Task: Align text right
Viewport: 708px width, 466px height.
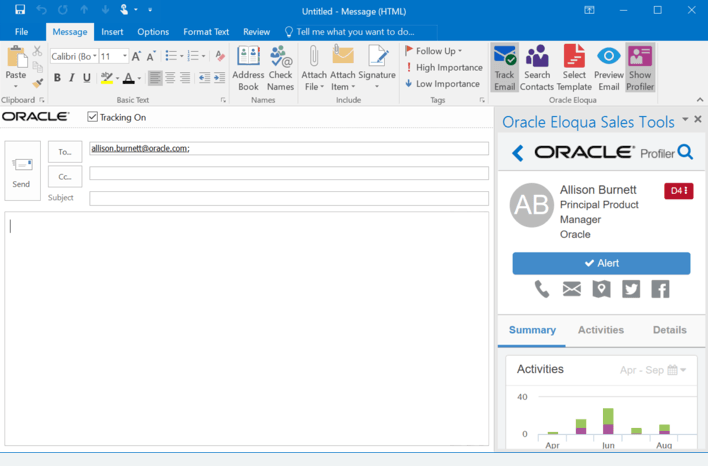Action: 185,78
